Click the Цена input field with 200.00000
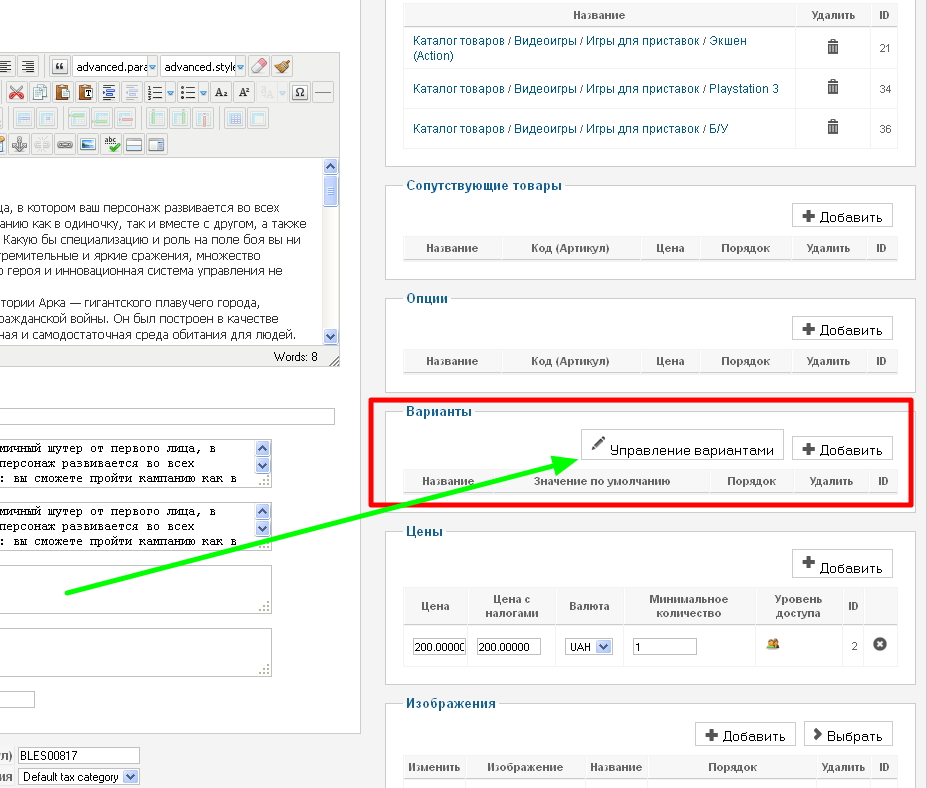This screenshot has width=927, height=788. (439, 647)
